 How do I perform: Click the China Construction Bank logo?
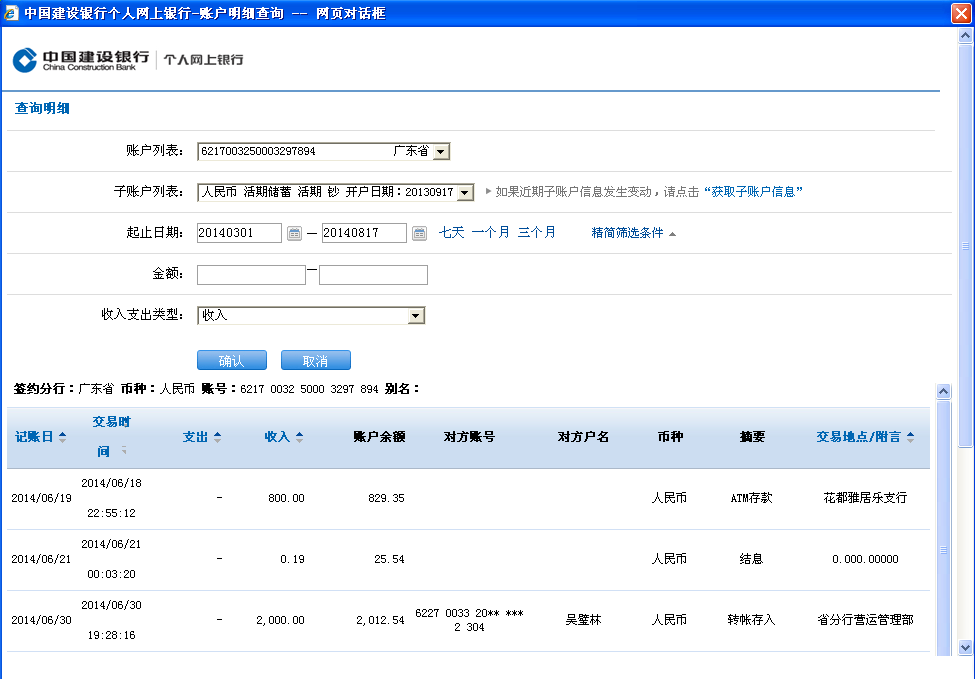(80, 59)
